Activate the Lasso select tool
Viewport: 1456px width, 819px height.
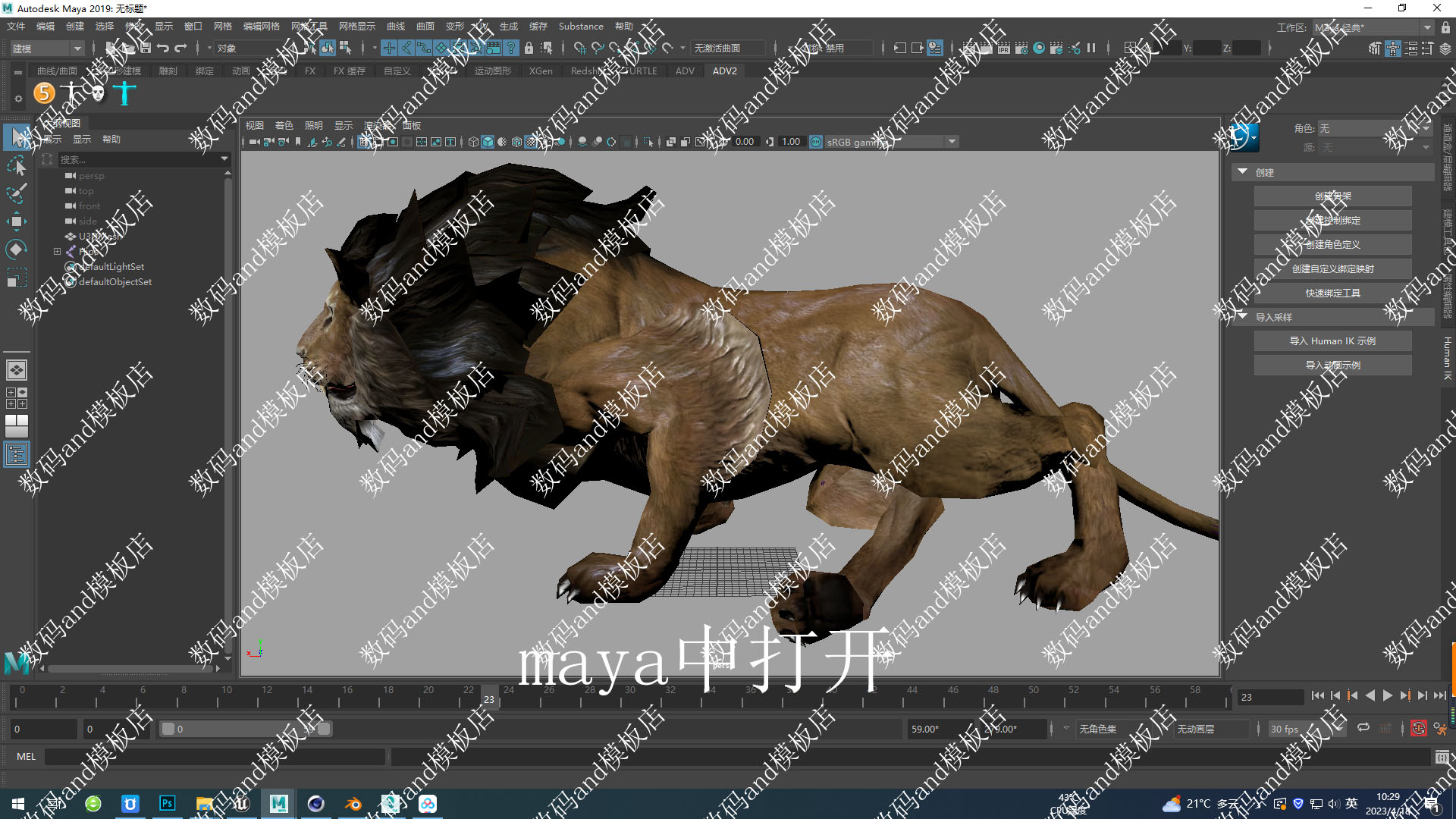pos(16,165)
